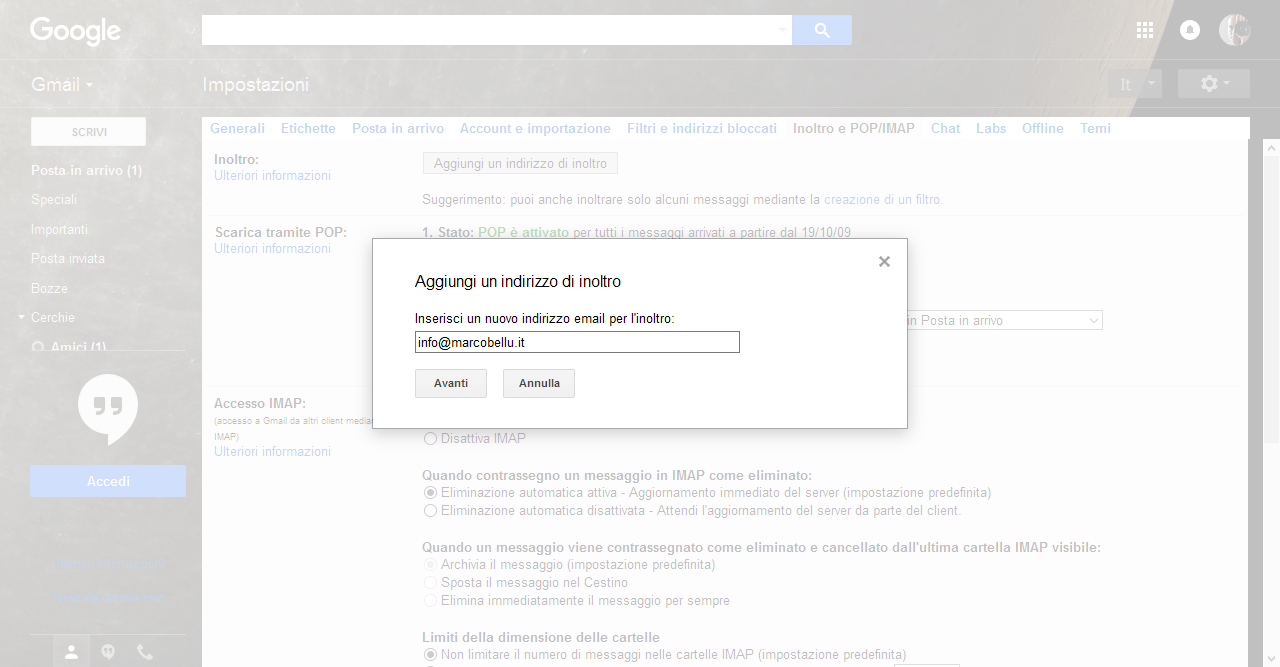Viewport: 1280px width, 667px height.
Task: Open the settings gear menu
Action: (x=1214, y=84)
